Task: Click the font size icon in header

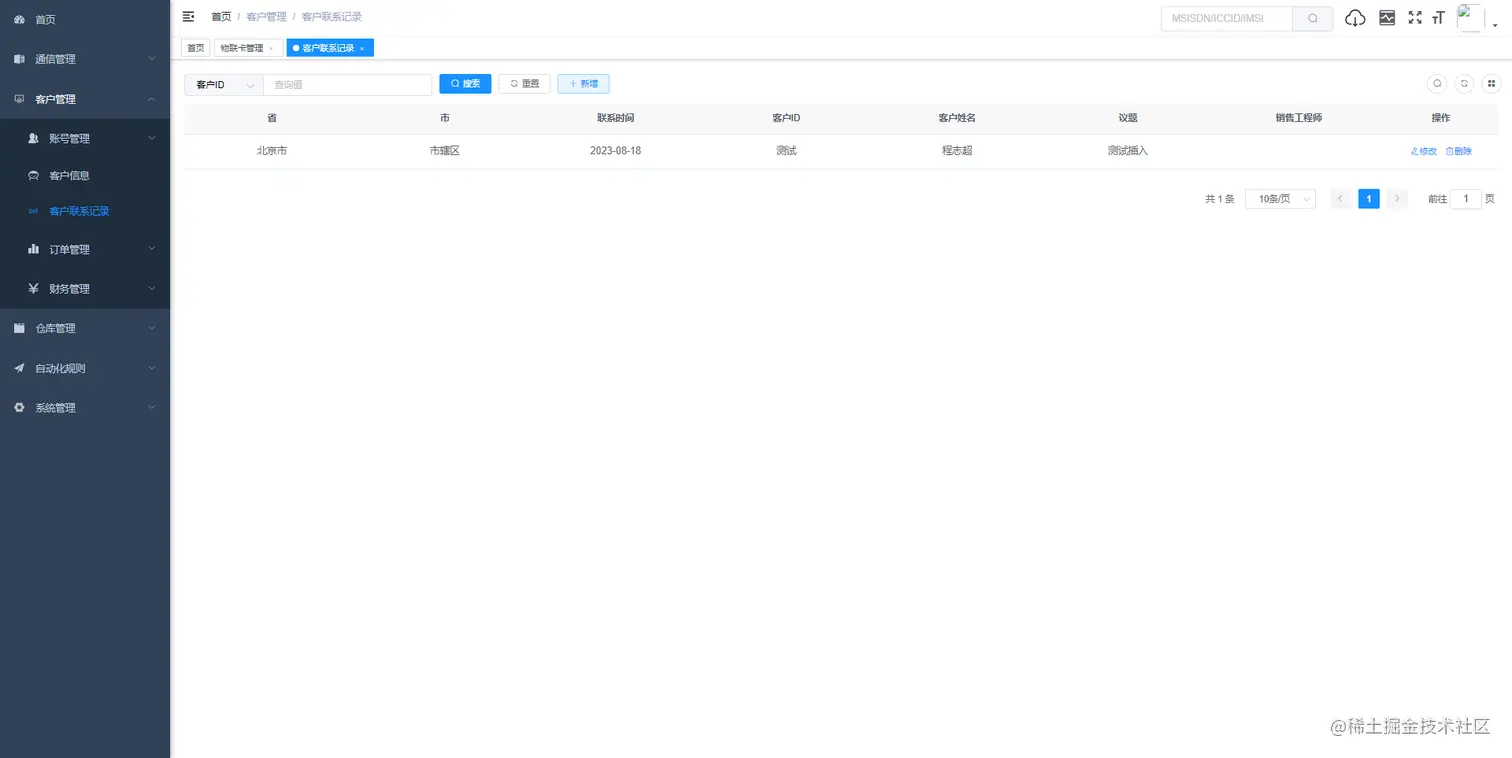Action: coord(1439,18)
